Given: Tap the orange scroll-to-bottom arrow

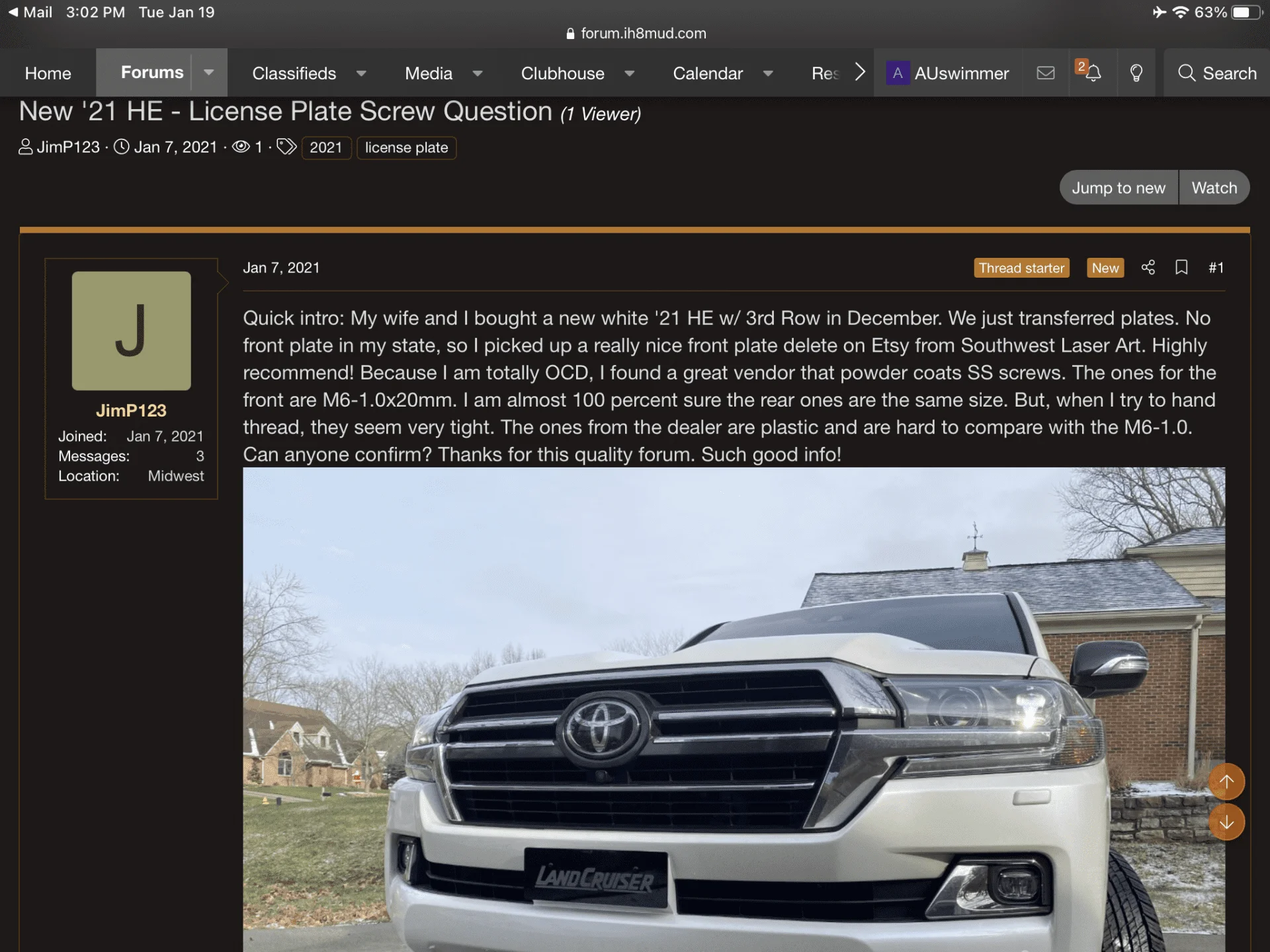Looking at the screenshot, I should (1226, 822).
